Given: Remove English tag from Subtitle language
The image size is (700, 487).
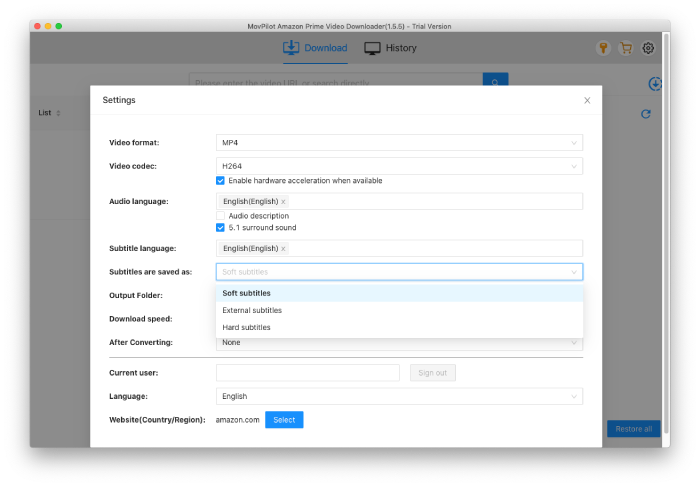Looking at the screenshot, I should (283, 249).
